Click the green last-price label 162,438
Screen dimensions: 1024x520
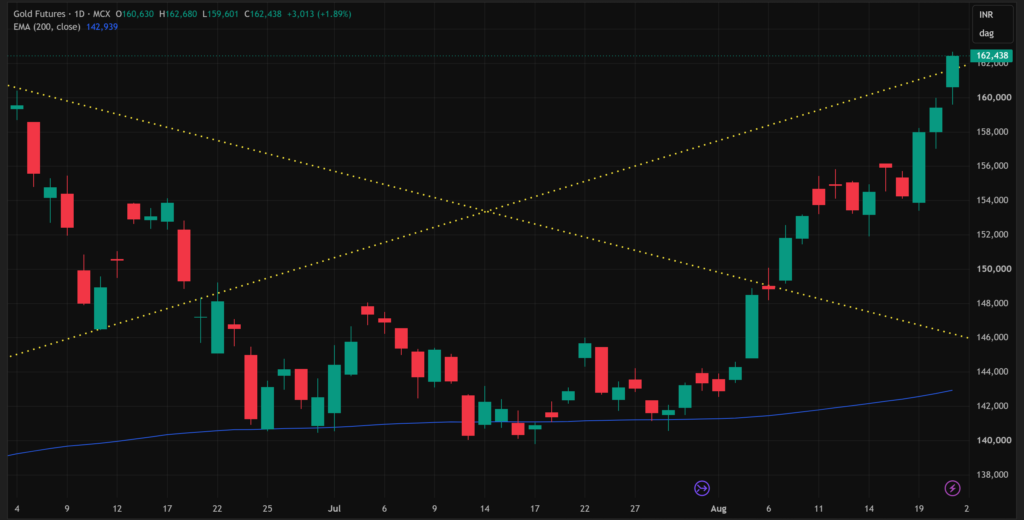click(991, 56)
